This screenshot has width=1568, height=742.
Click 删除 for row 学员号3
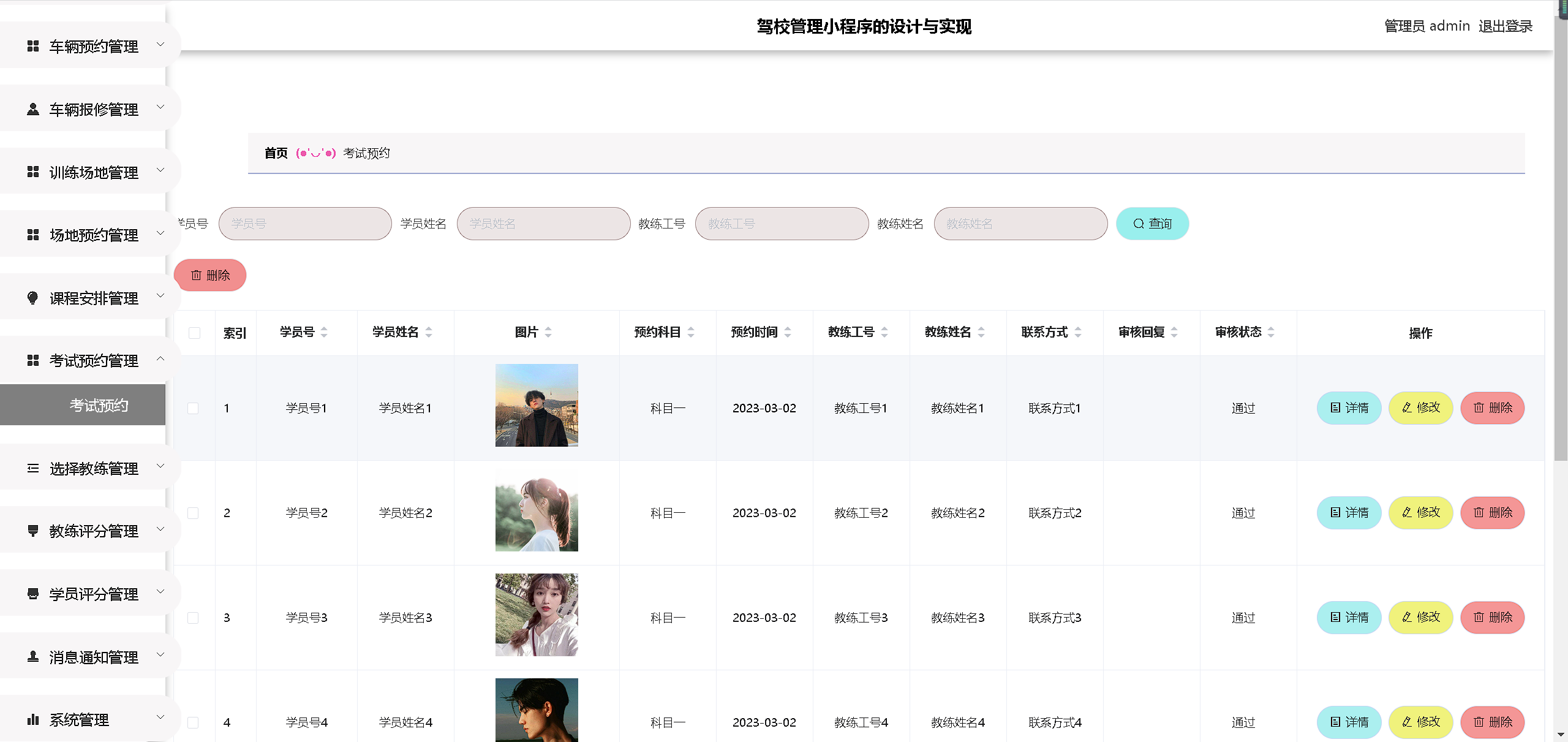pos(1492,618)
